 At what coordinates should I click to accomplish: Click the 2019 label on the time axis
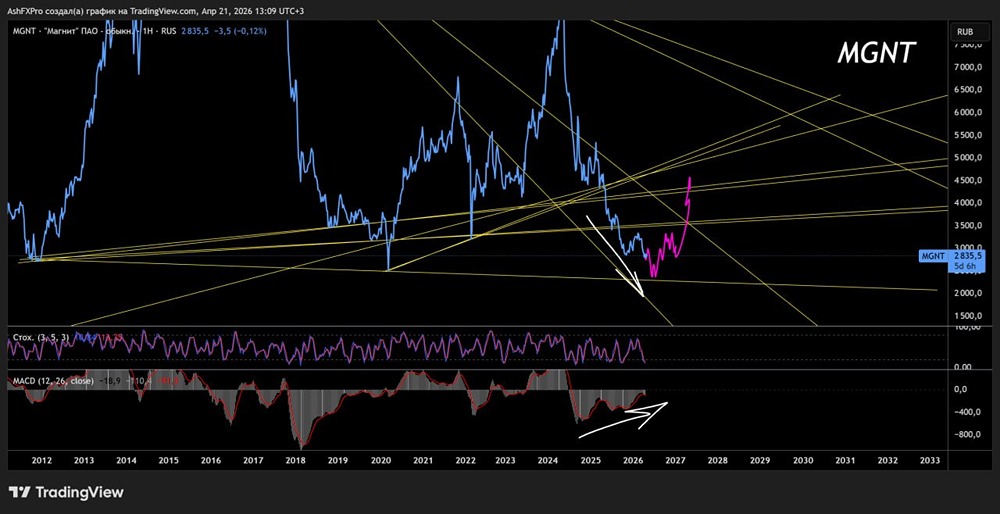337,460
